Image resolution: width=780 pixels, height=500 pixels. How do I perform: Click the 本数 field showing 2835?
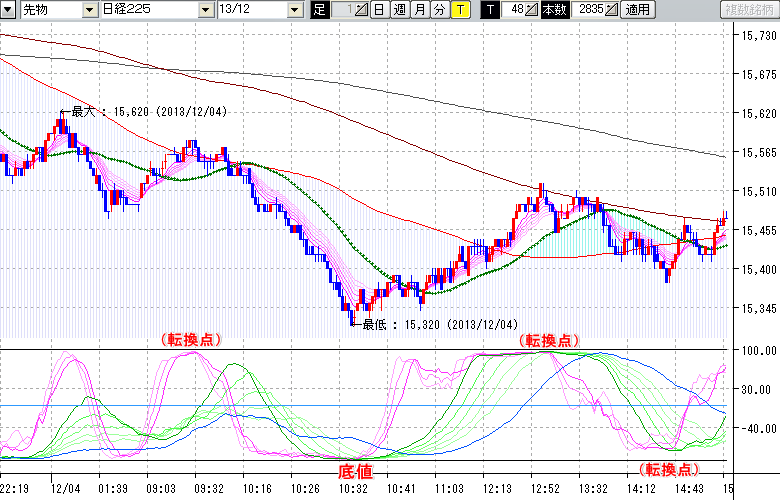click(588, 9)
